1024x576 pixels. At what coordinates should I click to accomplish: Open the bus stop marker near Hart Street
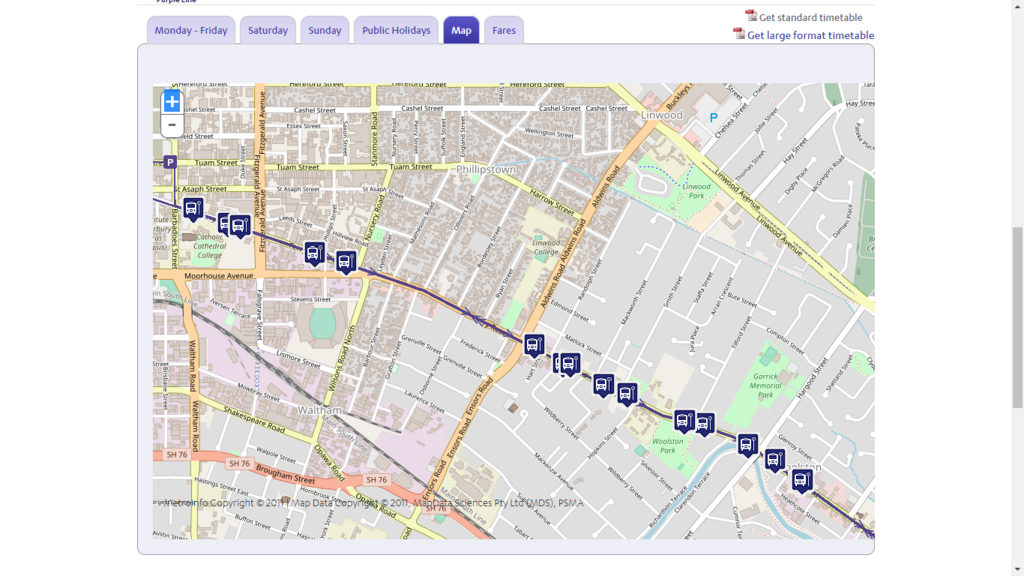570,364
